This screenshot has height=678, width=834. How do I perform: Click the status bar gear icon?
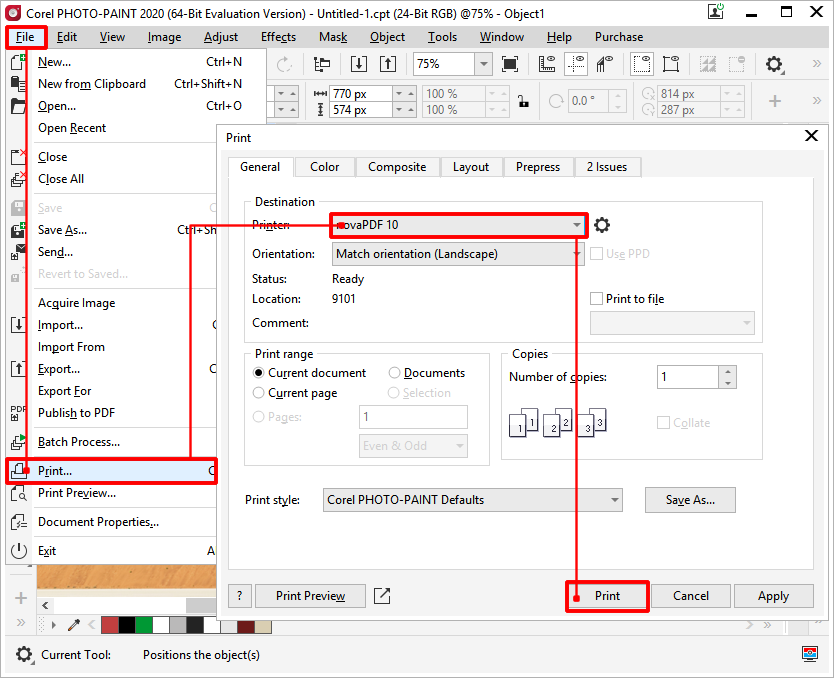tap(24, 654)
